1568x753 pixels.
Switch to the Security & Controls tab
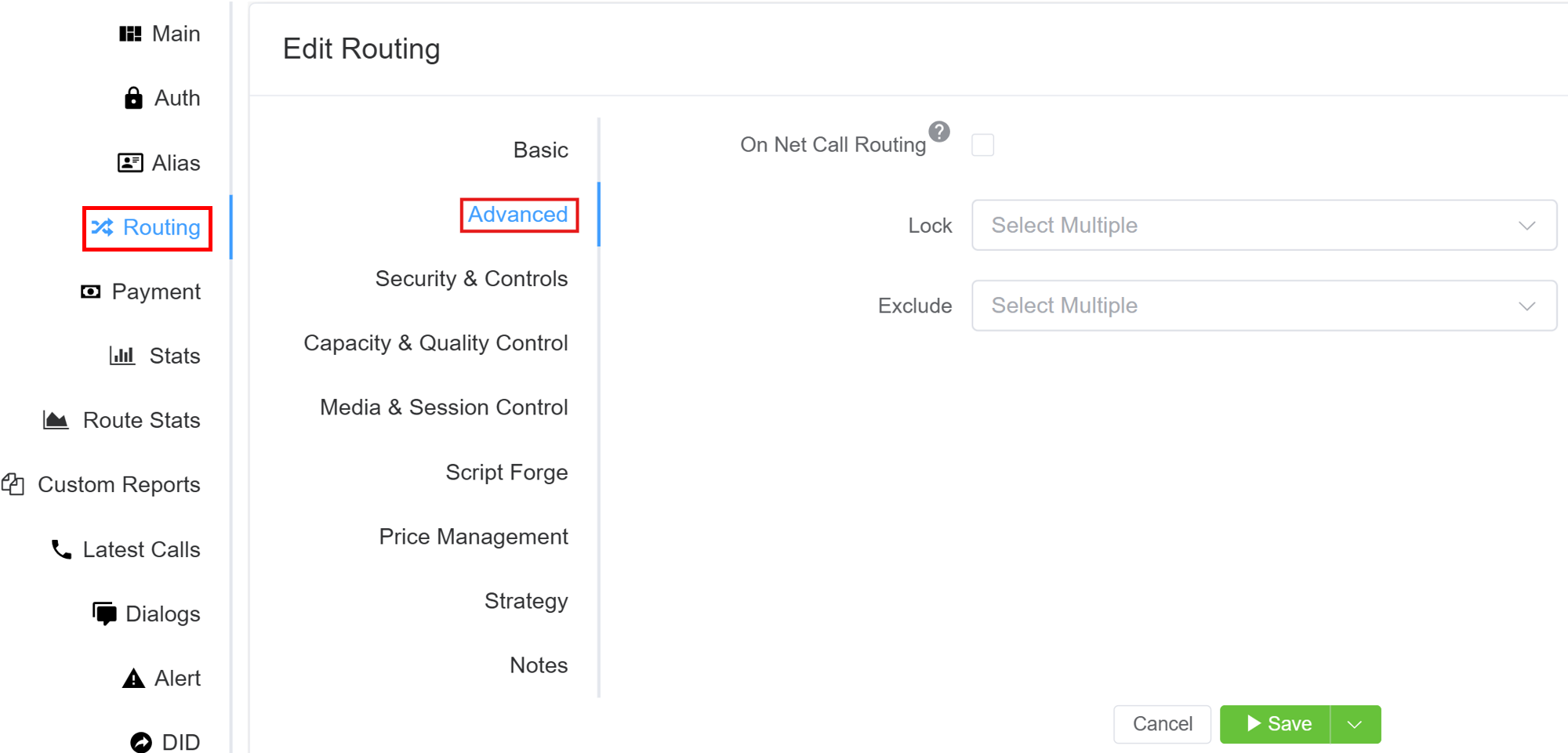tap(471, 279)
